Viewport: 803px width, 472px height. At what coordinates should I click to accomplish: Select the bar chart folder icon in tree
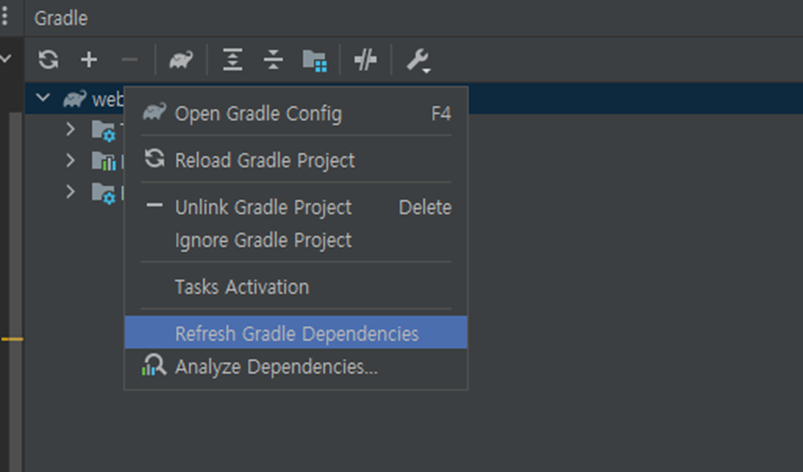click(x=104, y=161)
